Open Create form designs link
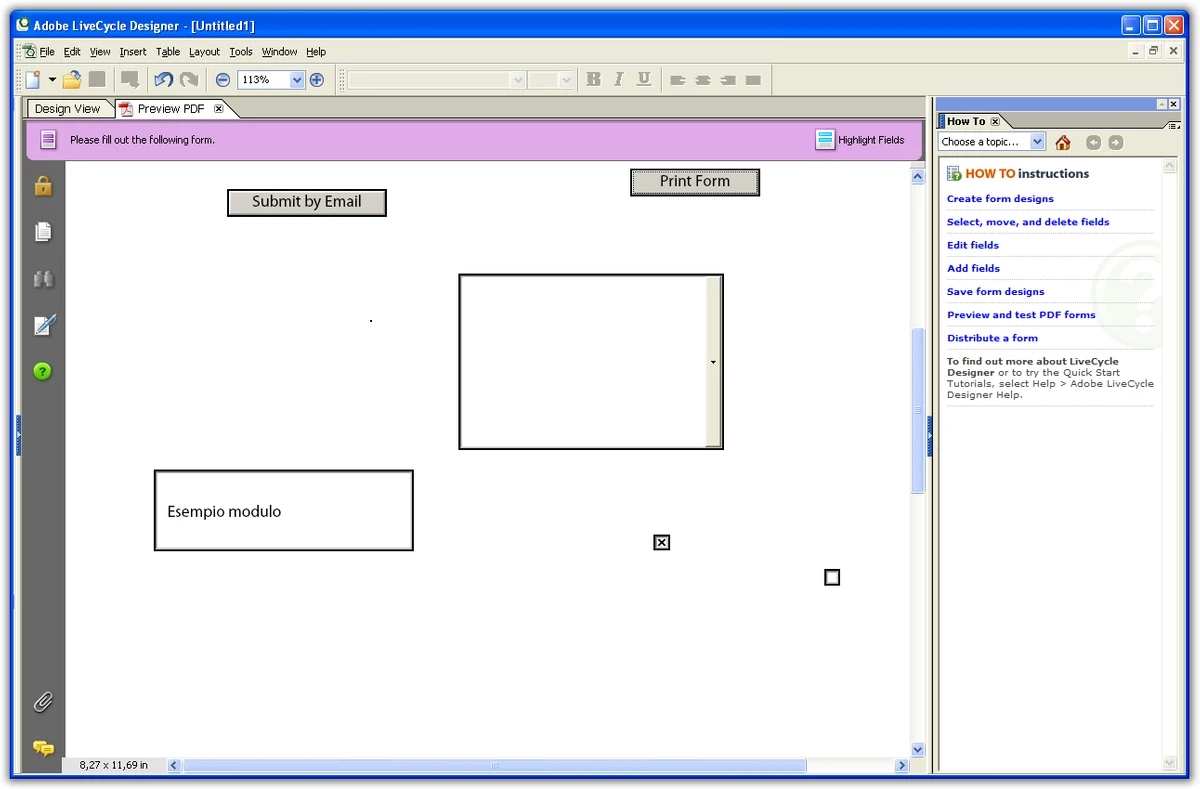 click(x=1000, y=199)
